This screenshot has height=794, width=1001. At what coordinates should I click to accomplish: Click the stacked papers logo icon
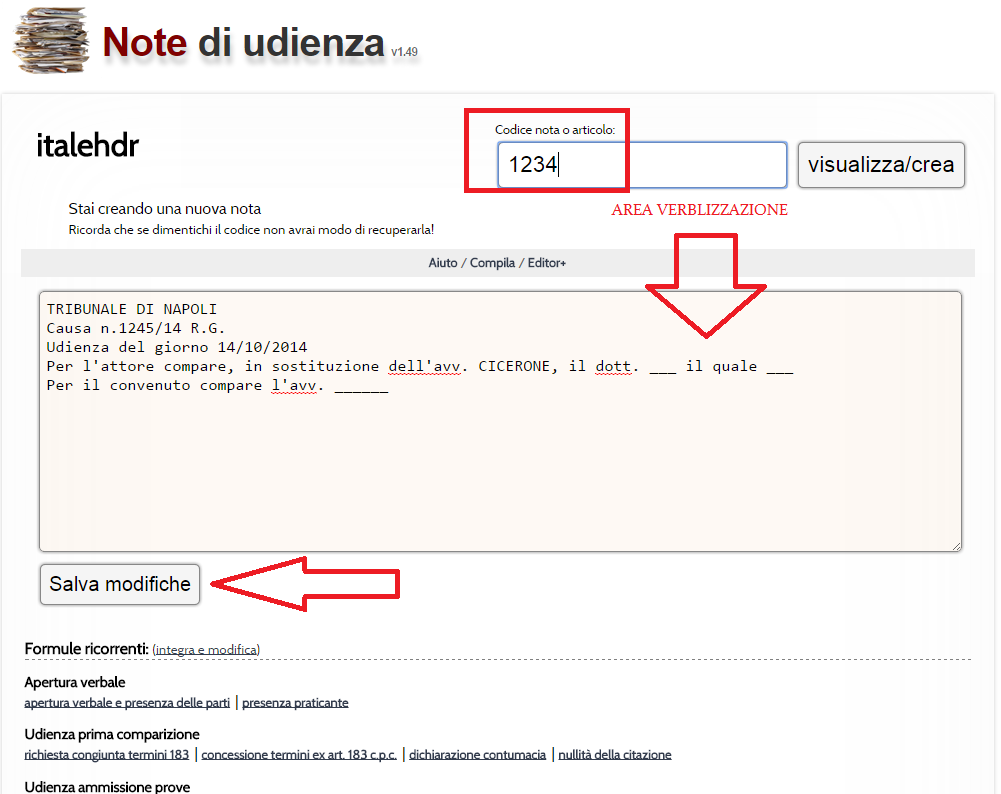[50, 41]
